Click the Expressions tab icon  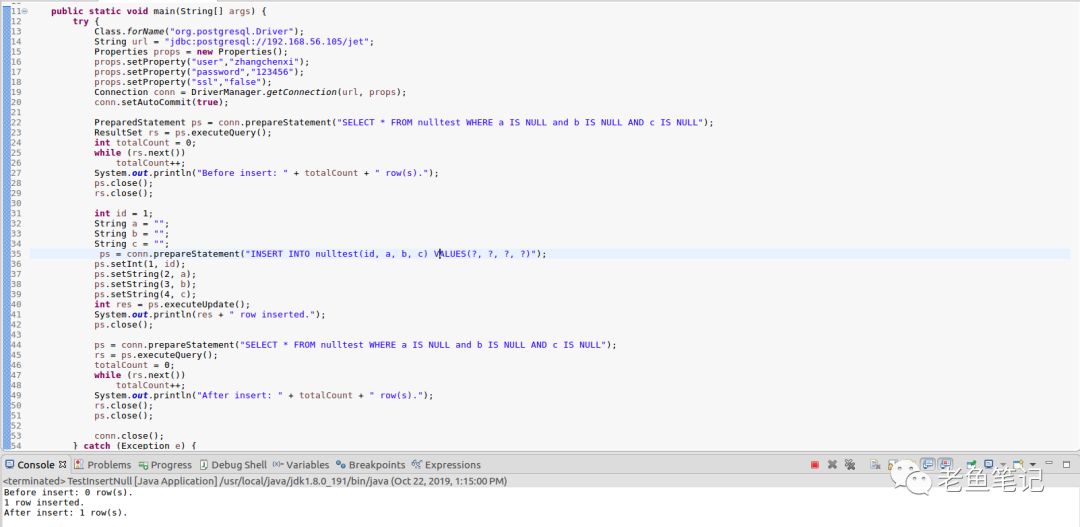417,465
